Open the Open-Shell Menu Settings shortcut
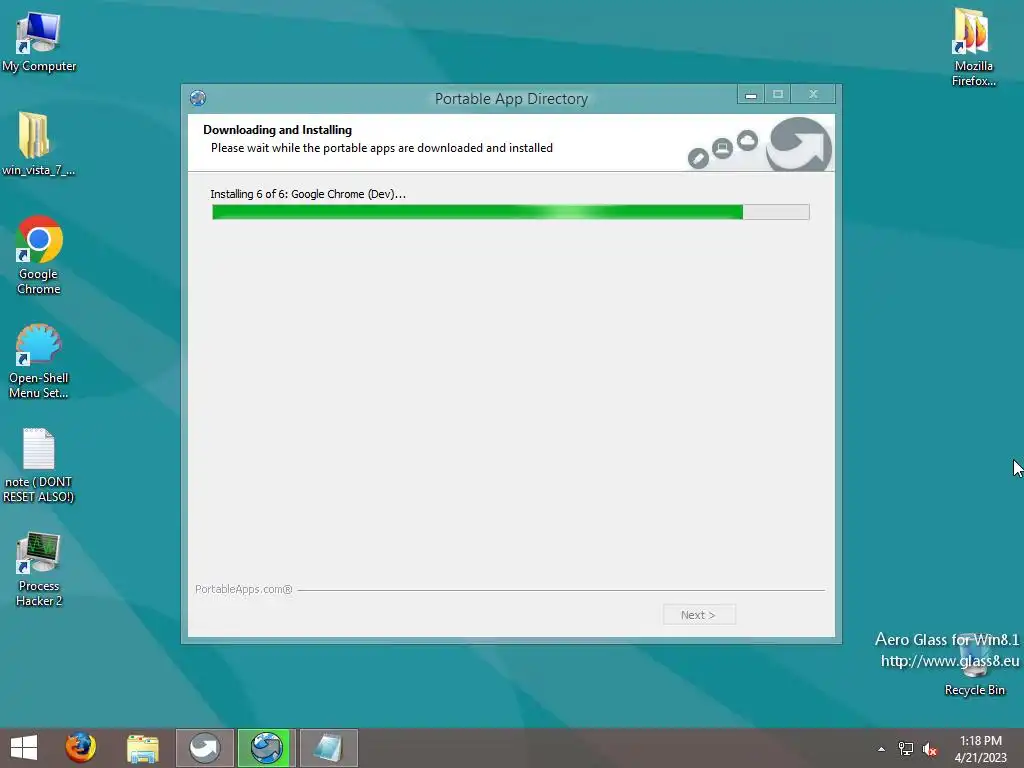This screenshot has height=768, width=1024. point(39,360)
